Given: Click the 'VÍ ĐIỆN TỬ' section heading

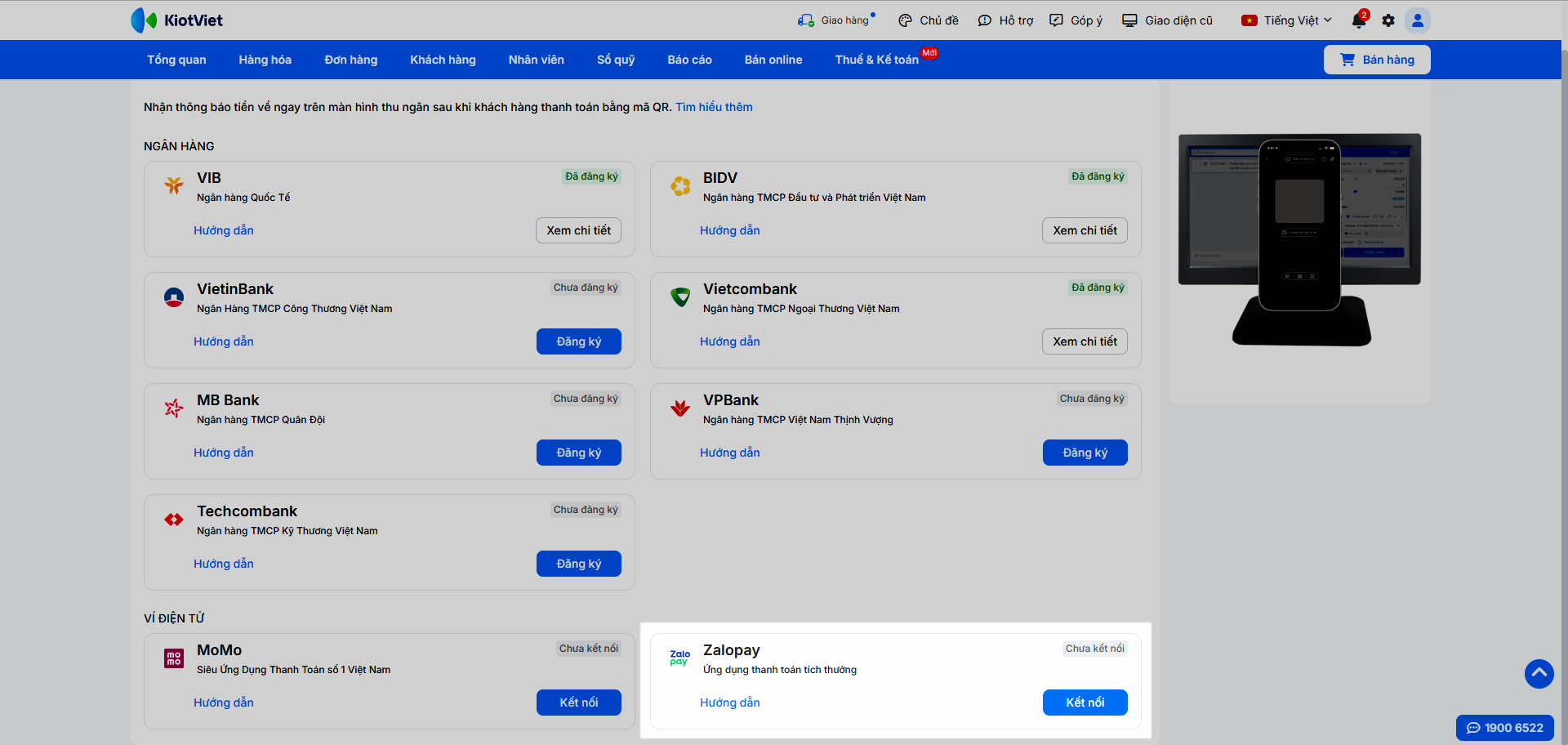Looking at the screenshot, I should 174,618.
